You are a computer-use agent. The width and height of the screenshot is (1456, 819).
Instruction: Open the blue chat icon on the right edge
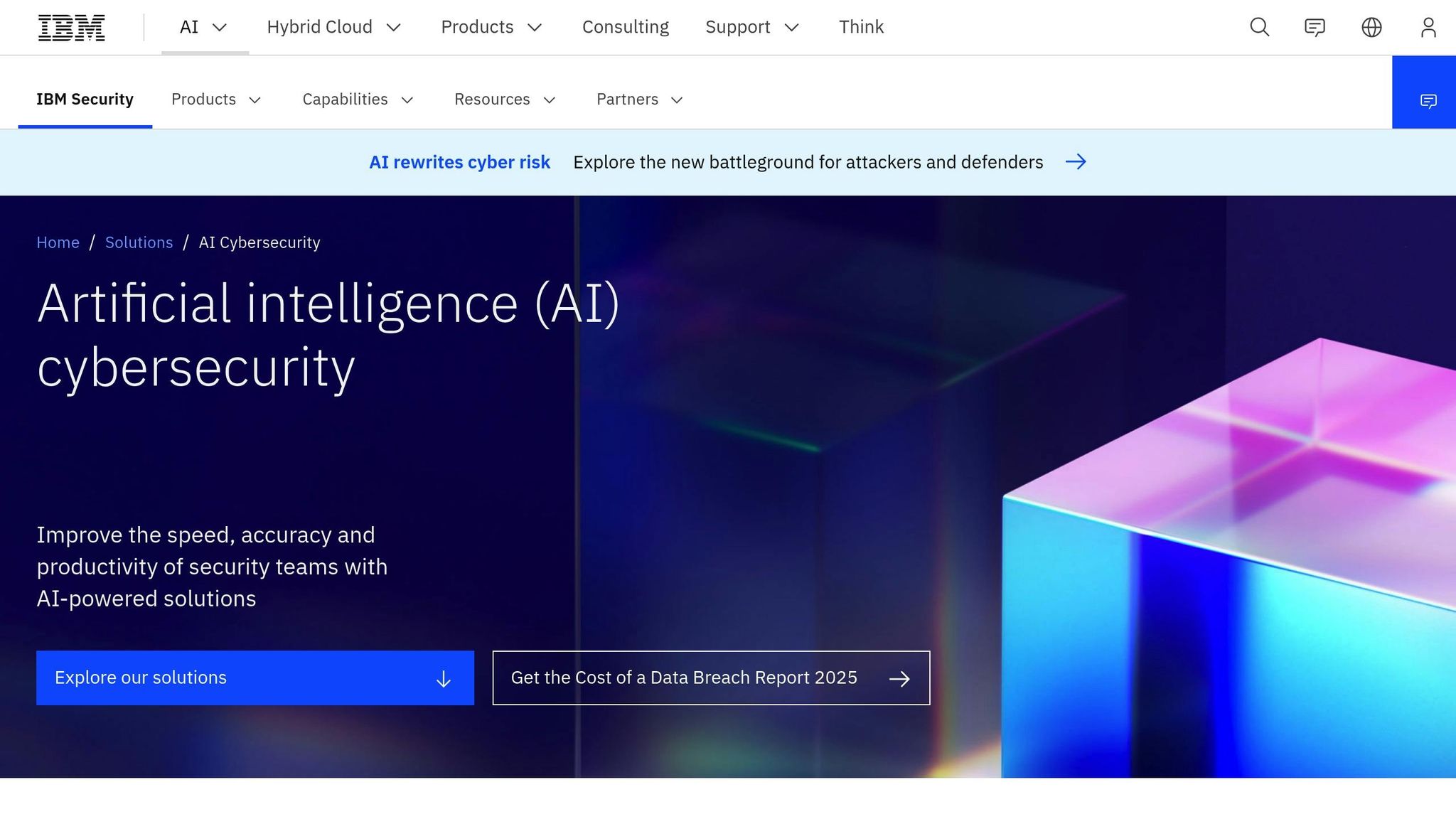[x=1428, y=100]
